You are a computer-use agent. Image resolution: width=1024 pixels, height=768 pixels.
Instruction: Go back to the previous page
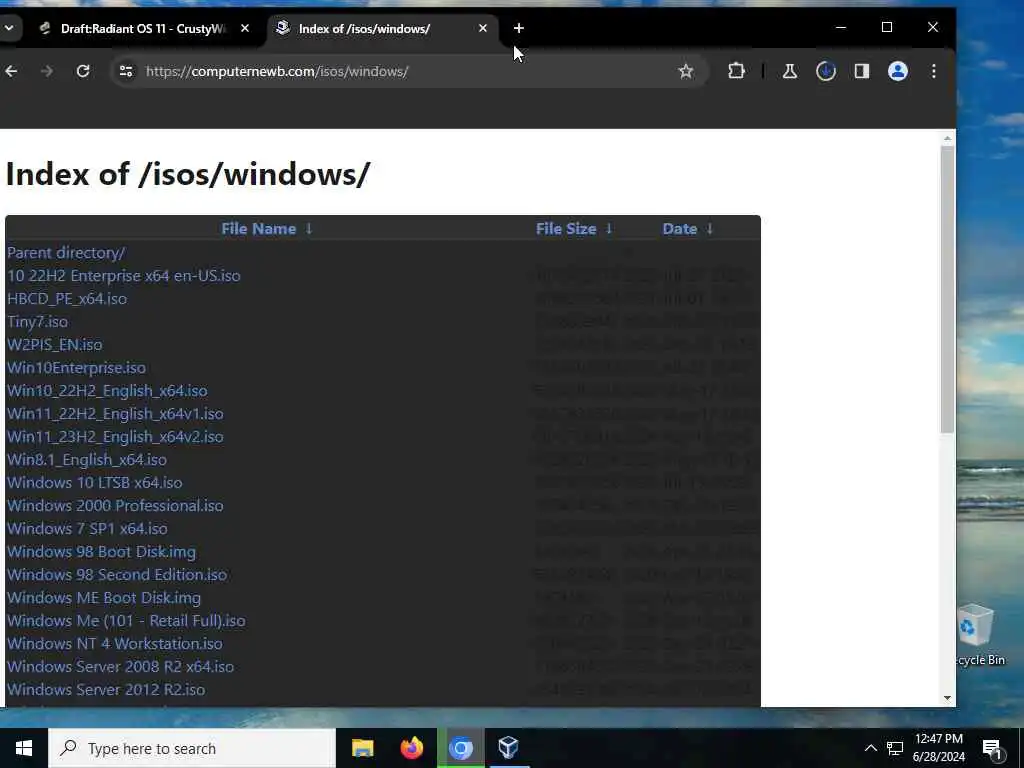(x=11, y=71)
